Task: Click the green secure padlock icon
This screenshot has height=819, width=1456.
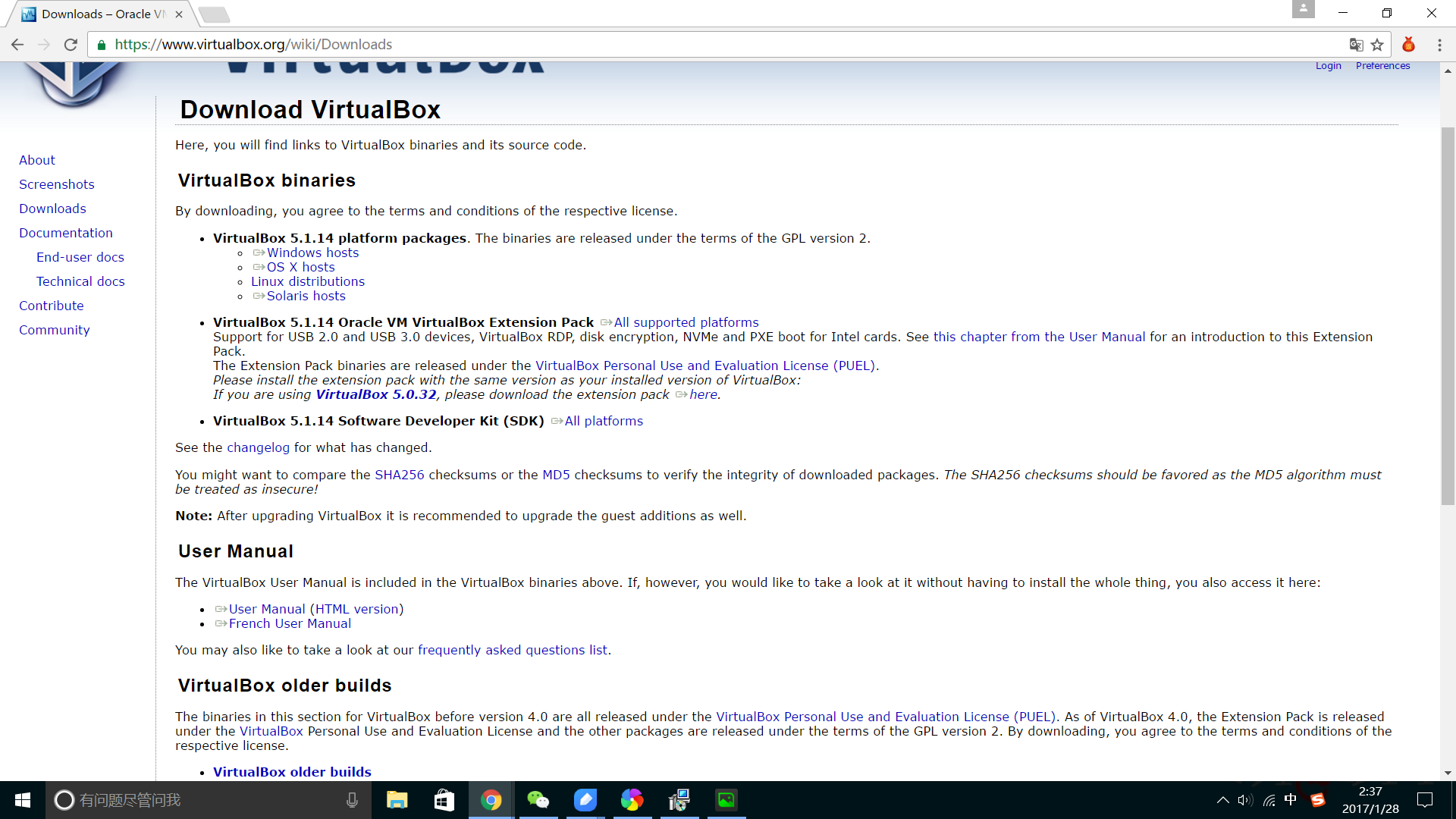Action: pyautogui.click(x=102, y=45)
